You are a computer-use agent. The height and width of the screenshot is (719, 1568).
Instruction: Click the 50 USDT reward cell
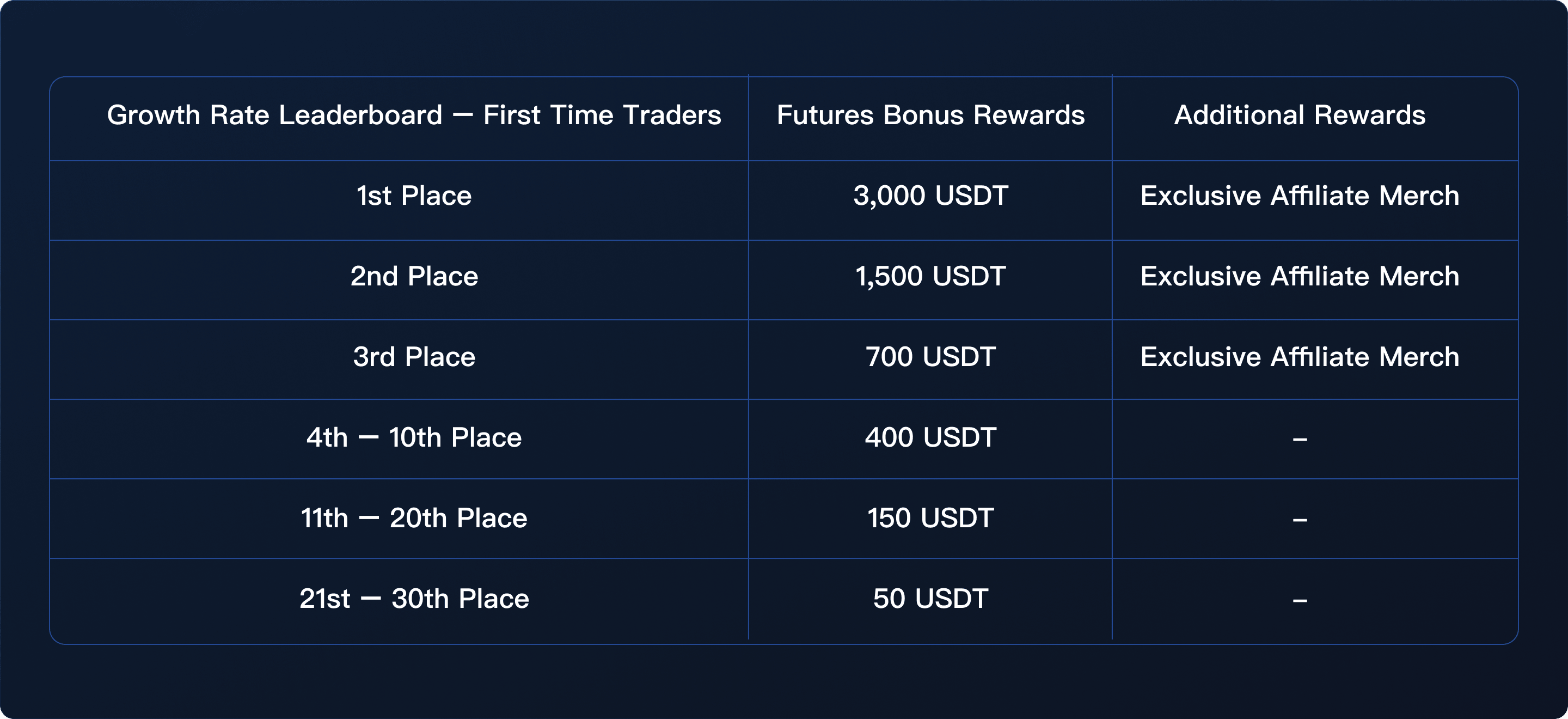(930, 599)
